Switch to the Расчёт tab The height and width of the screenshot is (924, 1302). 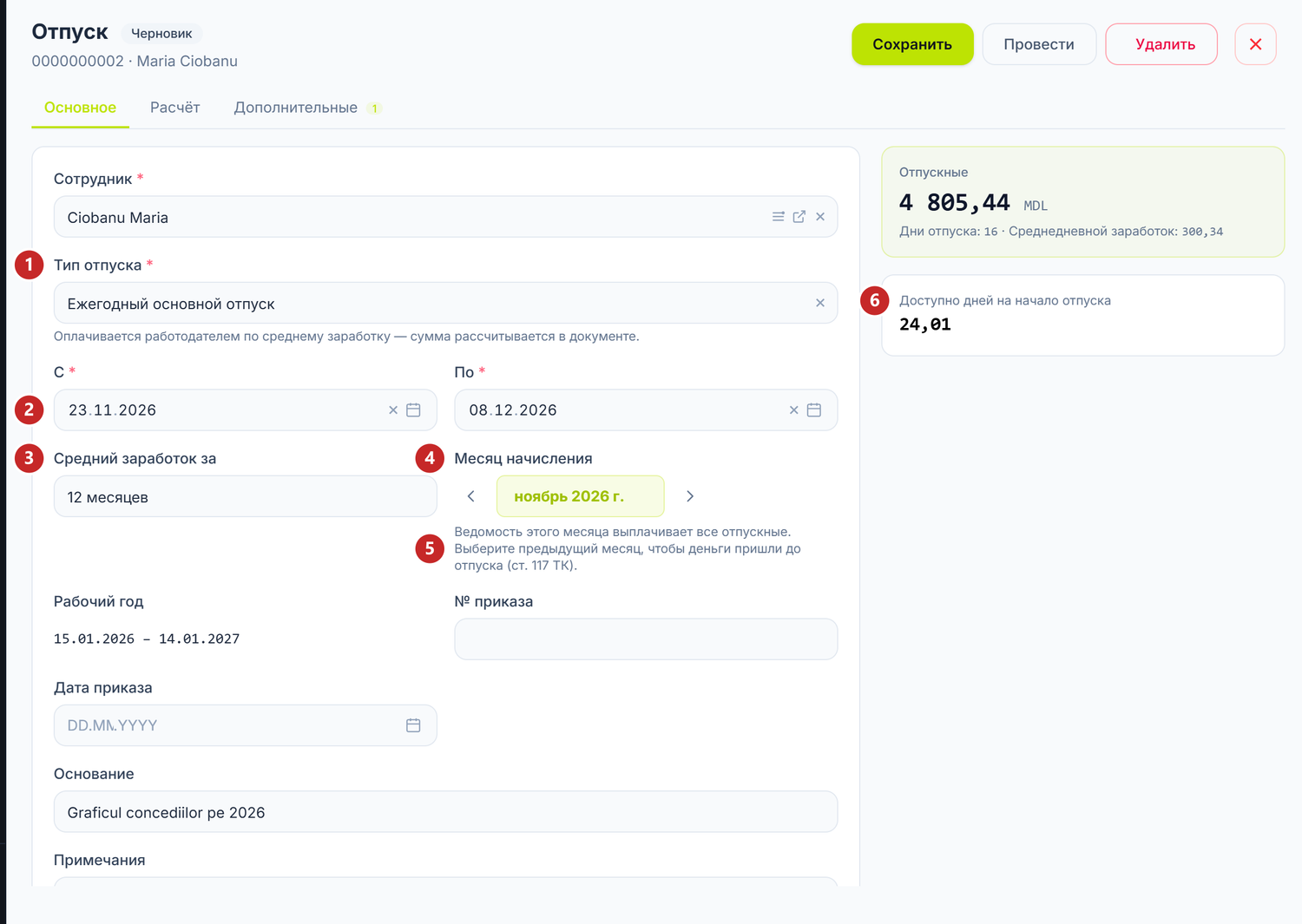coord(175,108)
